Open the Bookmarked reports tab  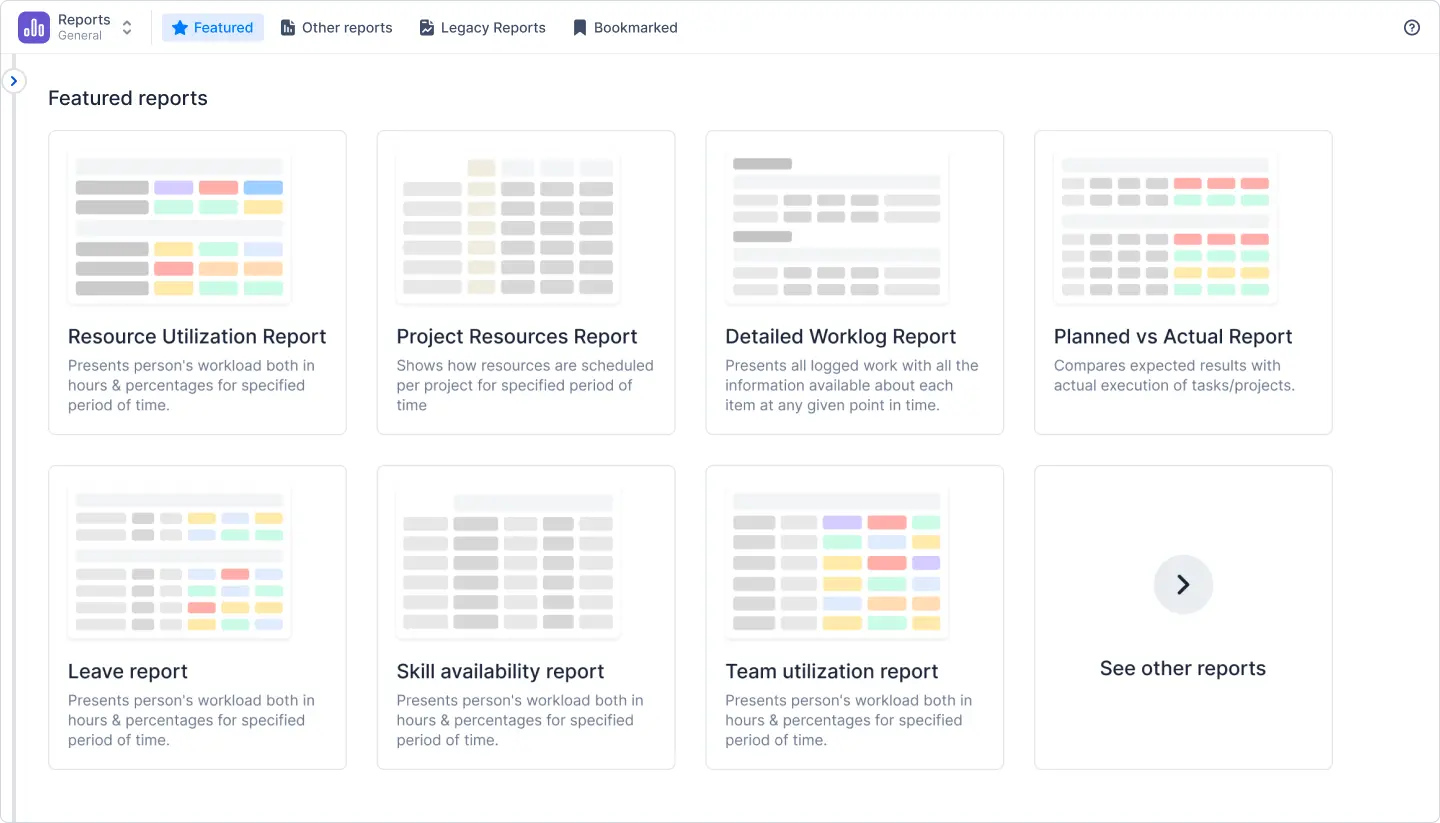coord(625,27)
